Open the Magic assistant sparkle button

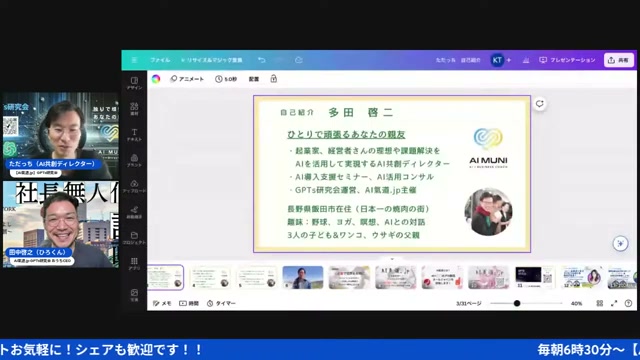coord(620,244)
